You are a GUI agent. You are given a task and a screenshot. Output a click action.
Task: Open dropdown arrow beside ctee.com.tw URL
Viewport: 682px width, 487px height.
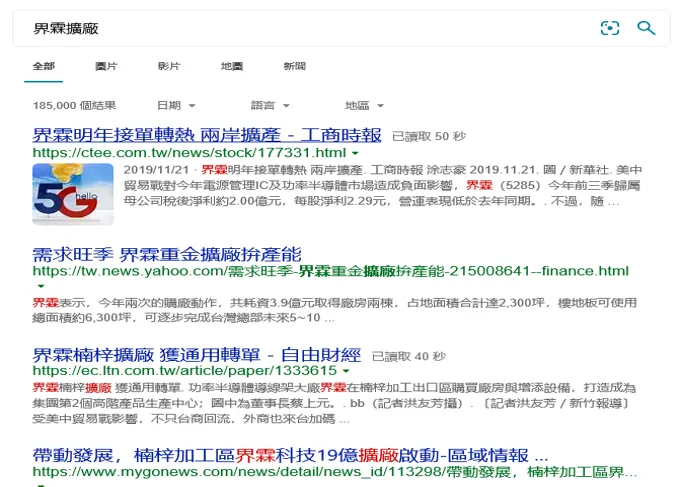tap(355, 153)
